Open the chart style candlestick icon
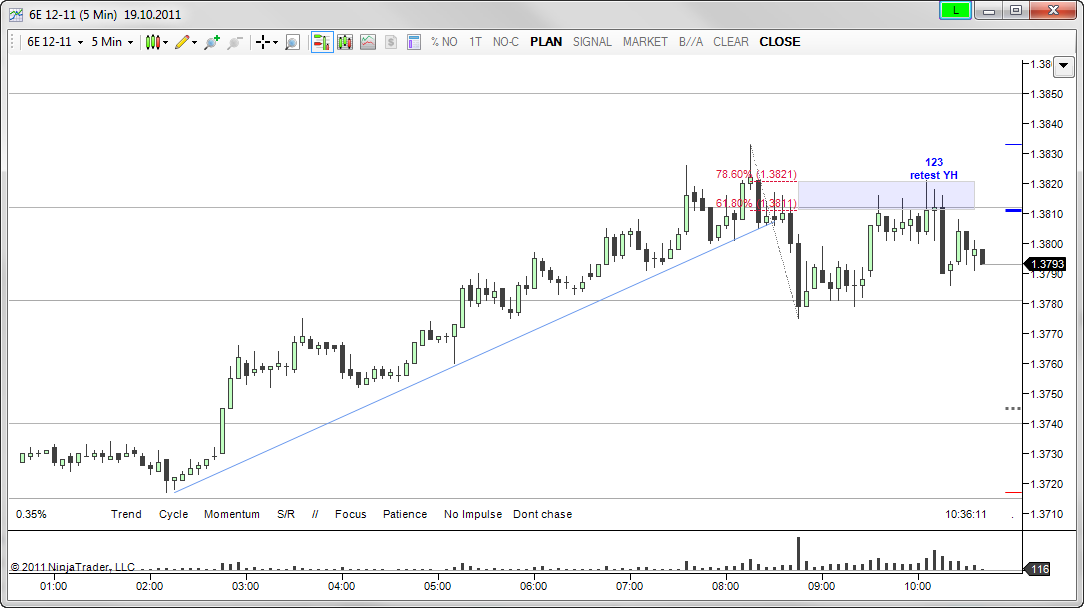This screenshot has width=1084, height=608. point(153,42)
